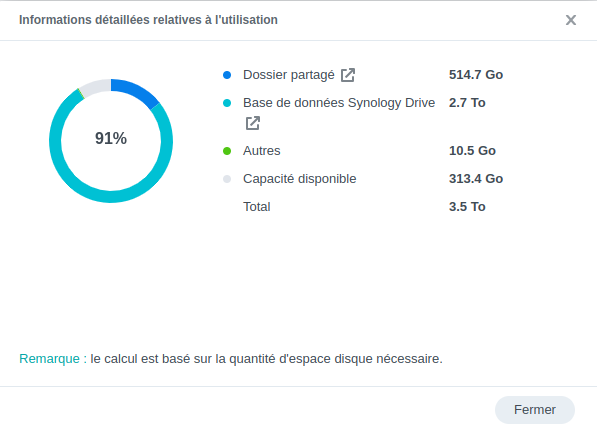Select the Dossier partagé label

pos(289,75)
